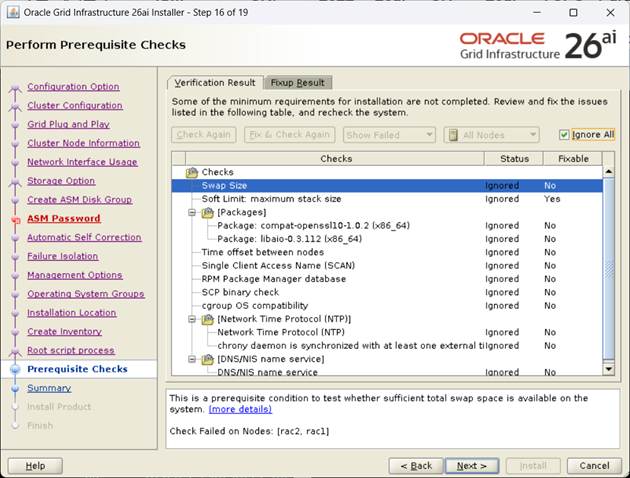The image size is (630, 478).
Task: Go to Automatic Self Correction step
Action: click(84, 238)
